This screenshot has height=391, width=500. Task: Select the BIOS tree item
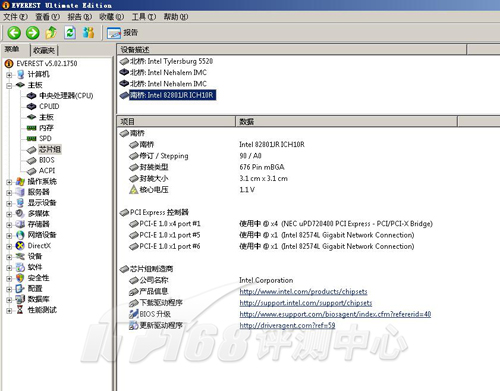(46, 160)
